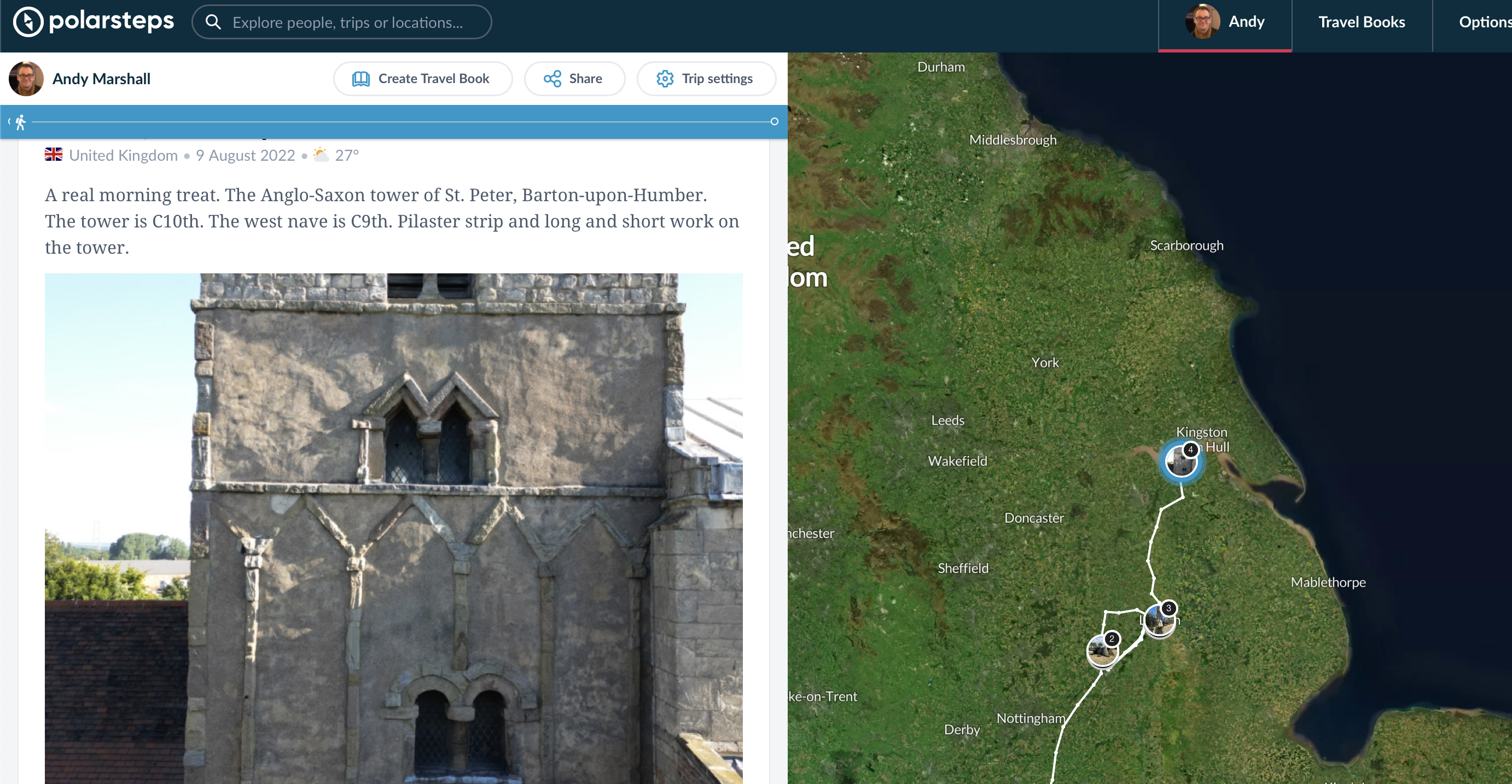Click the Create Travel Book icon
This screenshot has height=784, width=1512.
(x=360, y=79)
